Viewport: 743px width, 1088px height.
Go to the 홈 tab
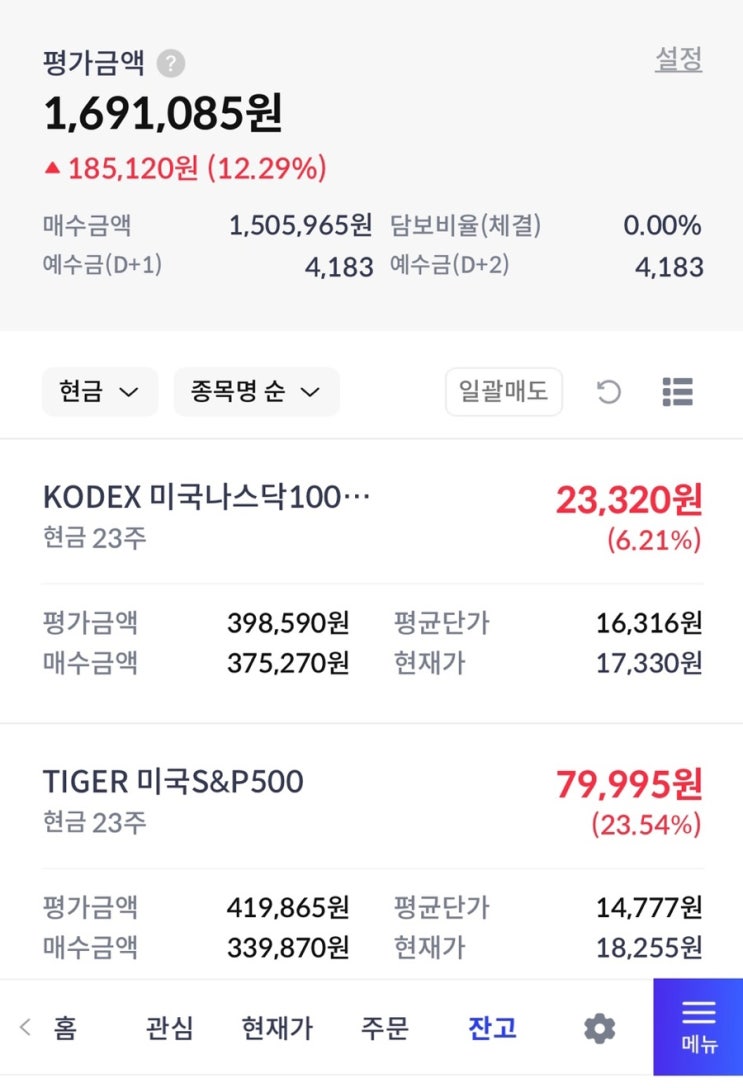click(65, 1027)
